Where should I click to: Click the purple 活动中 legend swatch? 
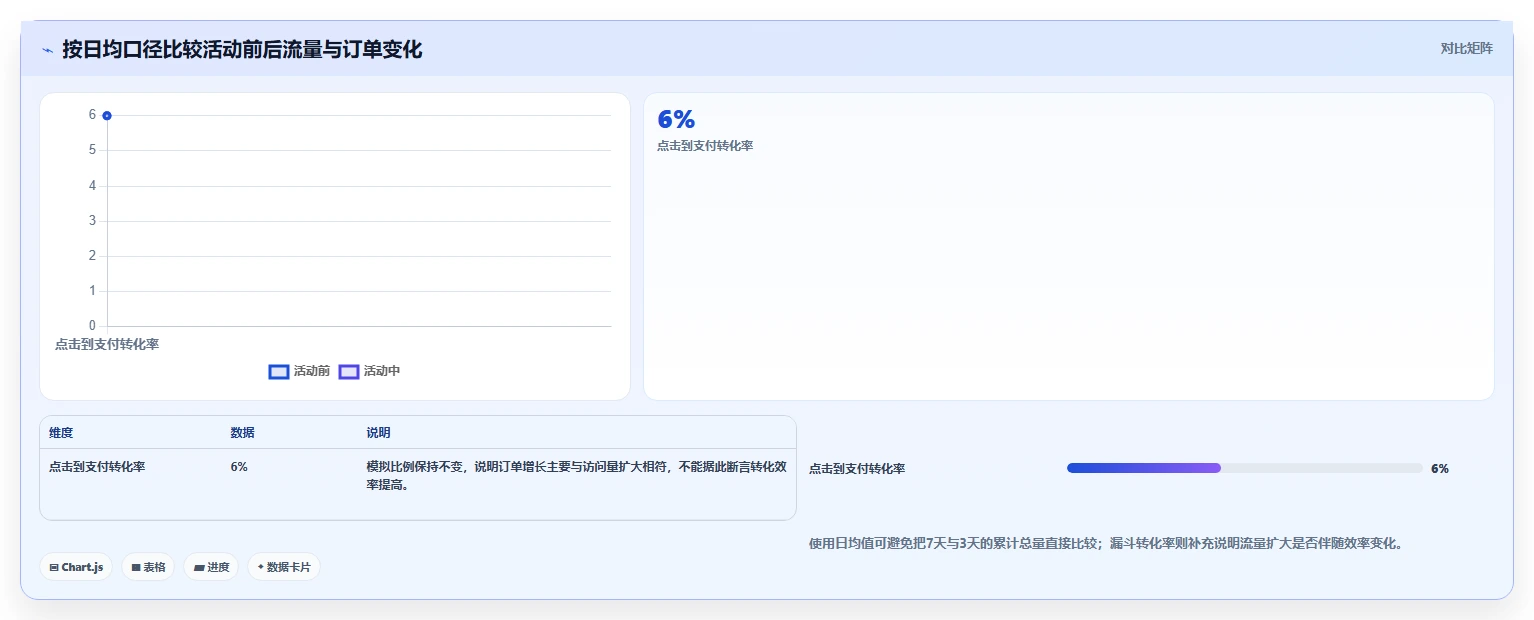[349, 372]
